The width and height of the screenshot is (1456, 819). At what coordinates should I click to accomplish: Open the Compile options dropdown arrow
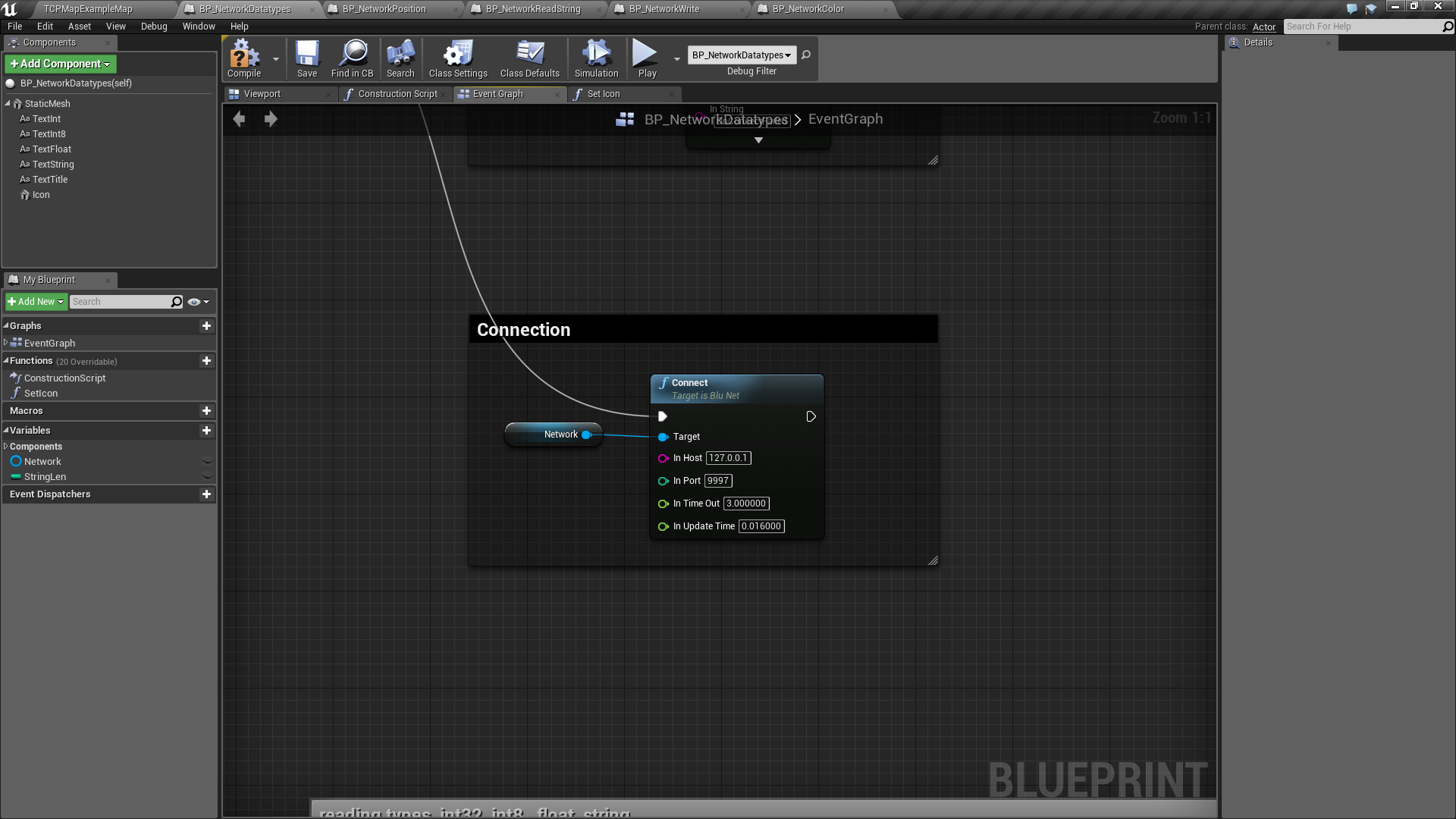(276, 59)
